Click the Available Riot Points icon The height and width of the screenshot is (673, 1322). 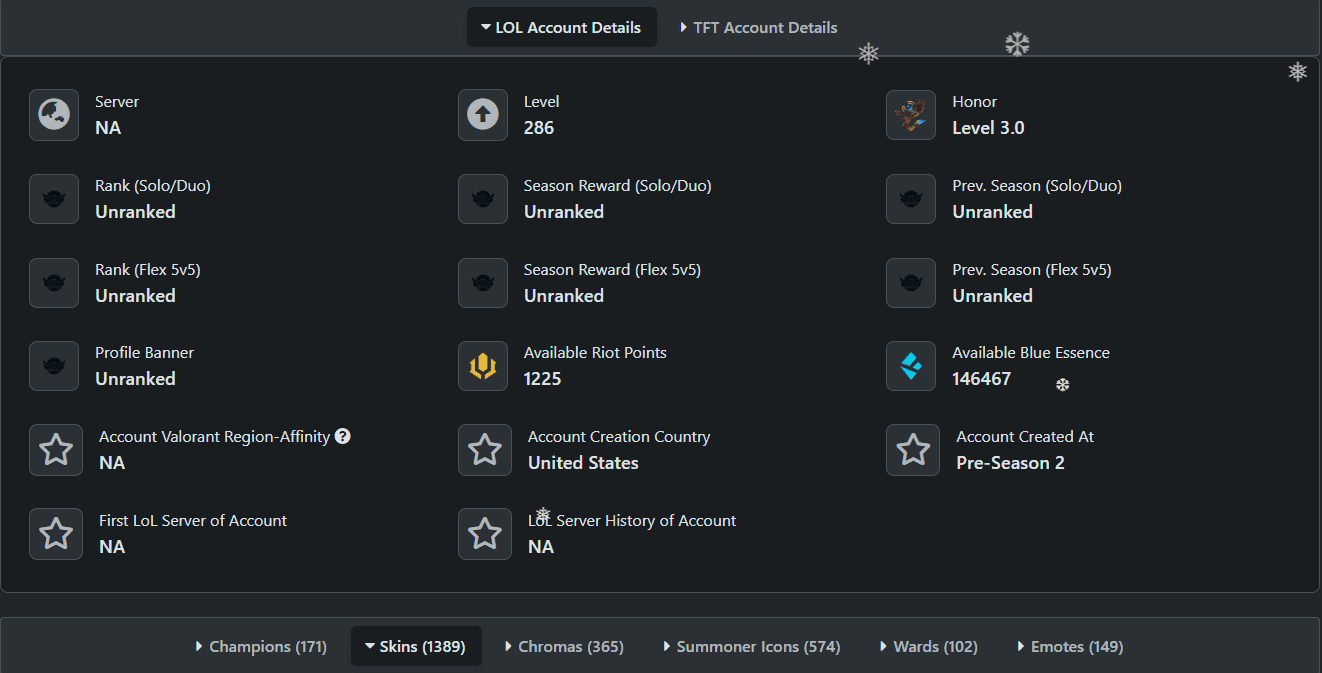(x=483, y=366)
